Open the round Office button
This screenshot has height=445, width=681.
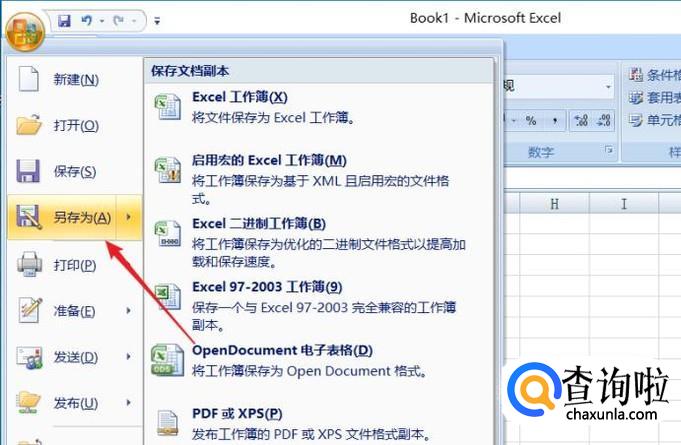tap(25, 31)
